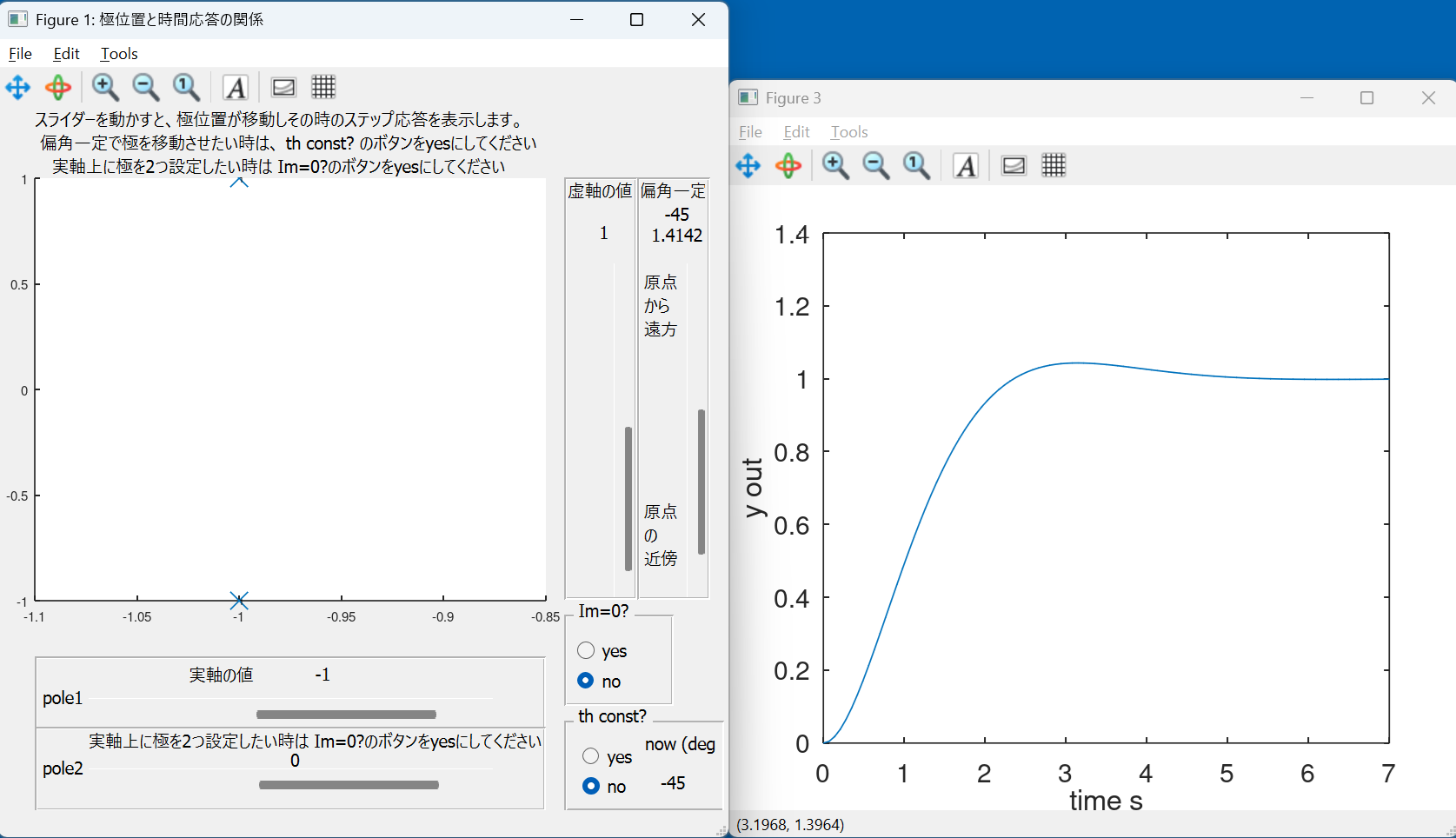The height and width of the screenshot is (838, 1456).
Task: Toggle axes visibility icon in Figure 3
Action: point(1014,166)
